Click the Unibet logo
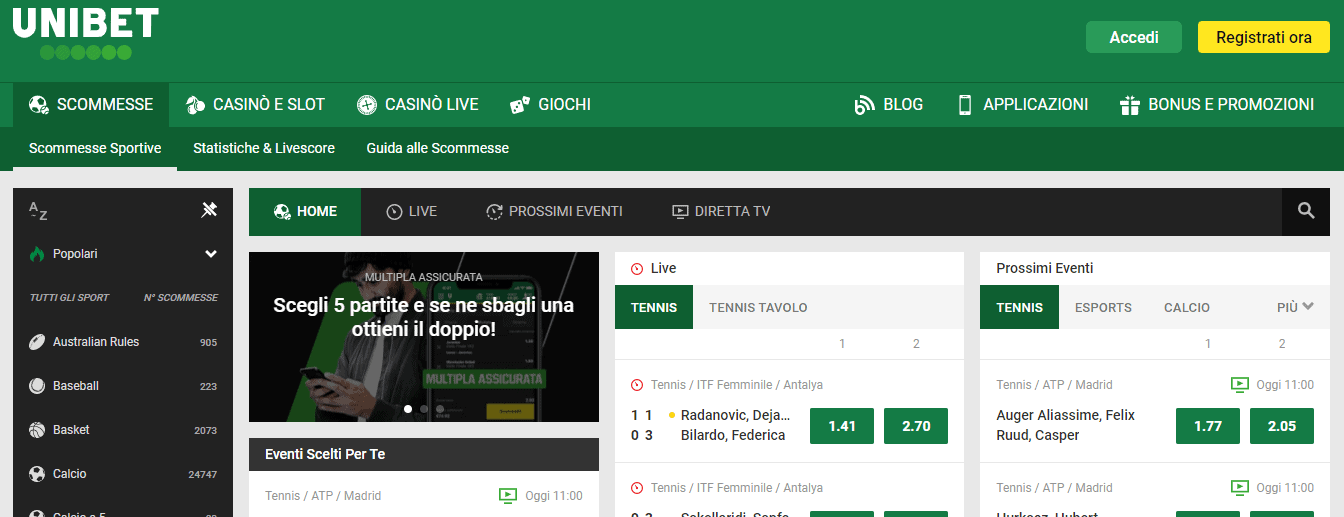The height and width of the screenshot is (517, 1344). tap(85, 33)
